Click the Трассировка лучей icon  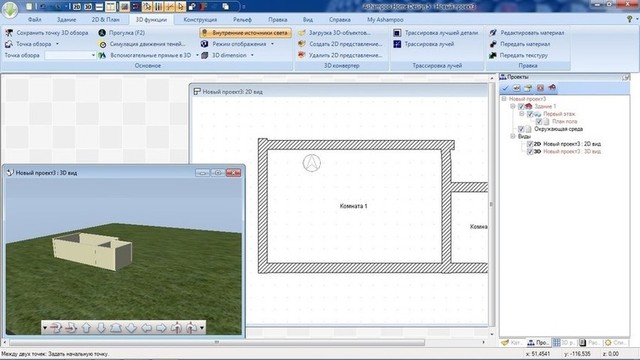pyautogui.click(x=397, y=44)
